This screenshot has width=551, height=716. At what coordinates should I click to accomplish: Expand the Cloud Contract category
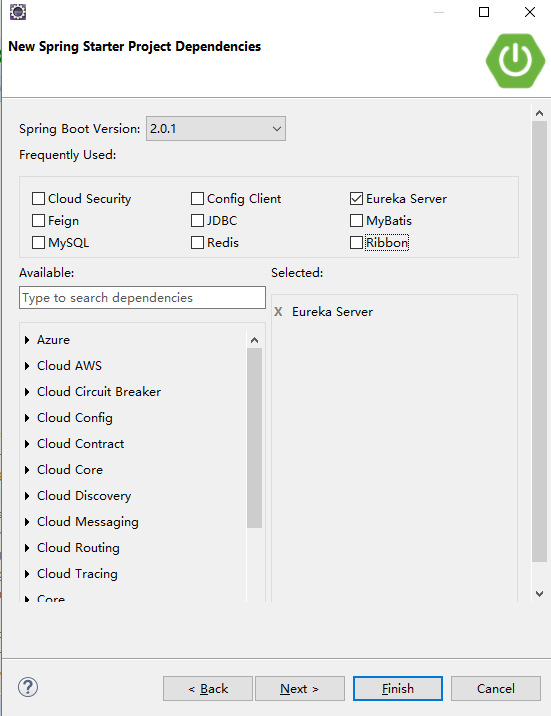tap(27, 444)
